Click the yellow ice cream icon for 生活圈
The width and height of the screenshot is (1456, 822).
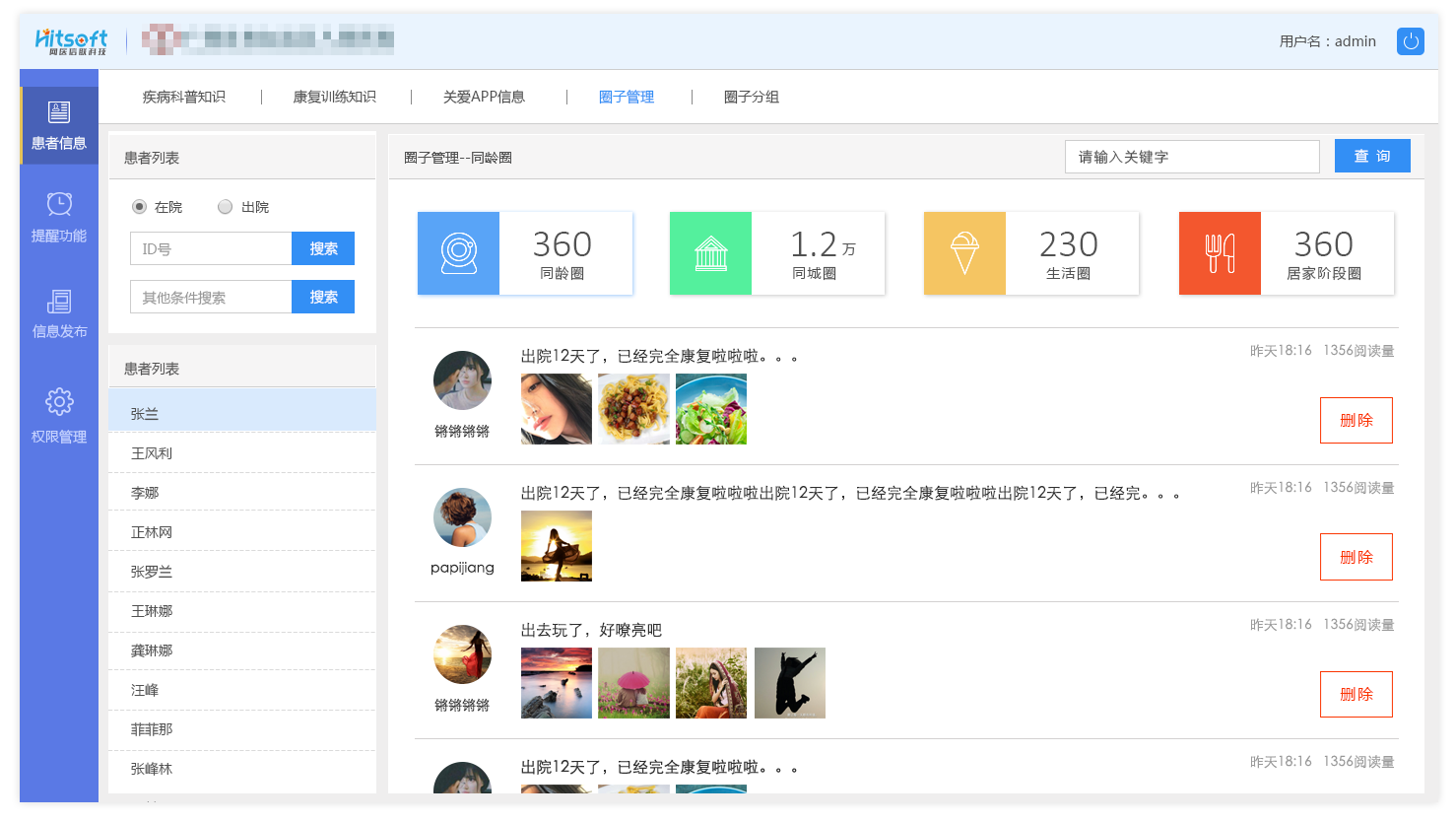coord(964,253)
